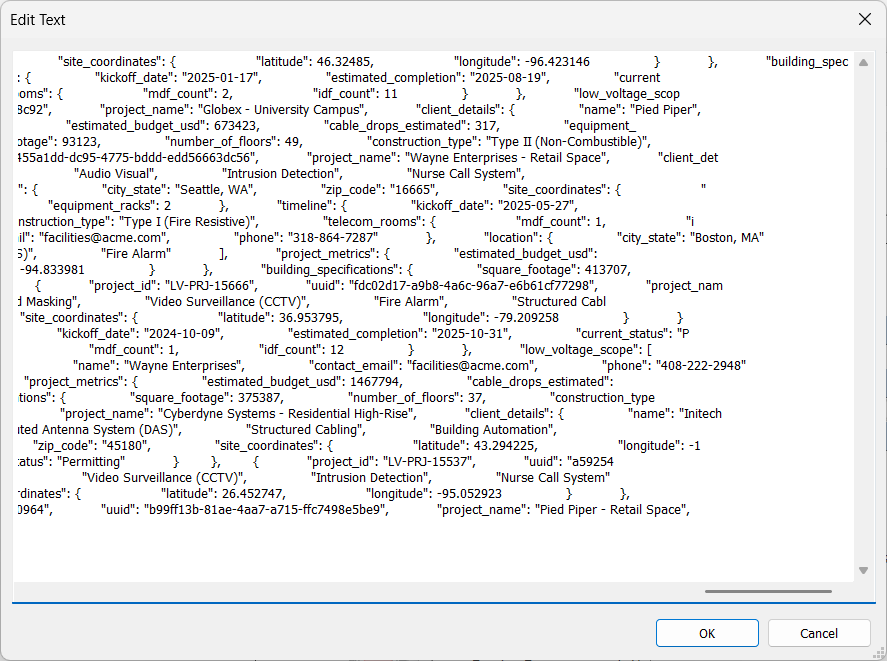
Task: Dismiss the dialog with the Cancel button
Action: pyautogui.click(x=819, y=633)
